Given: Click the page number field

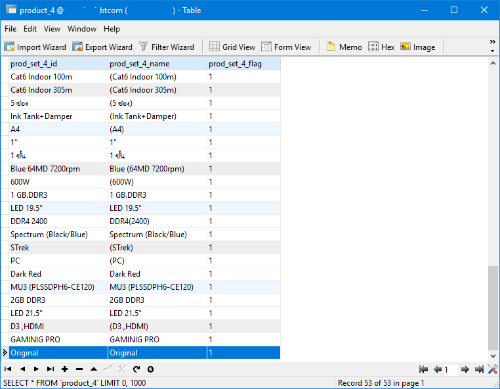Looking at the screenshot, I should [x=451, y=369].
